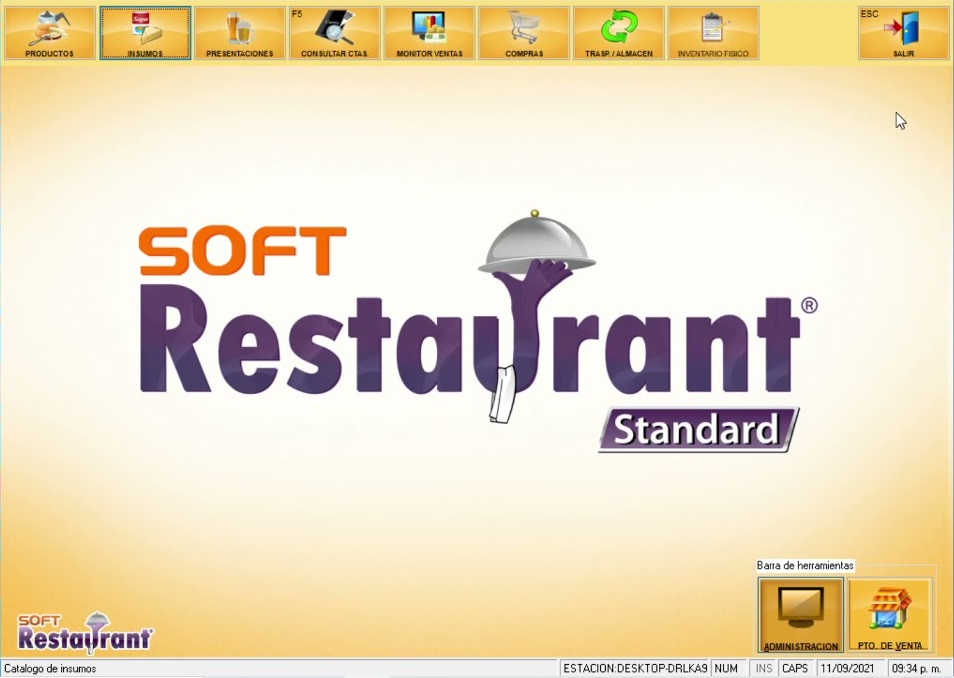
Task: Click the CAPS indicator in status bar
Action: (x=795, y=668)
